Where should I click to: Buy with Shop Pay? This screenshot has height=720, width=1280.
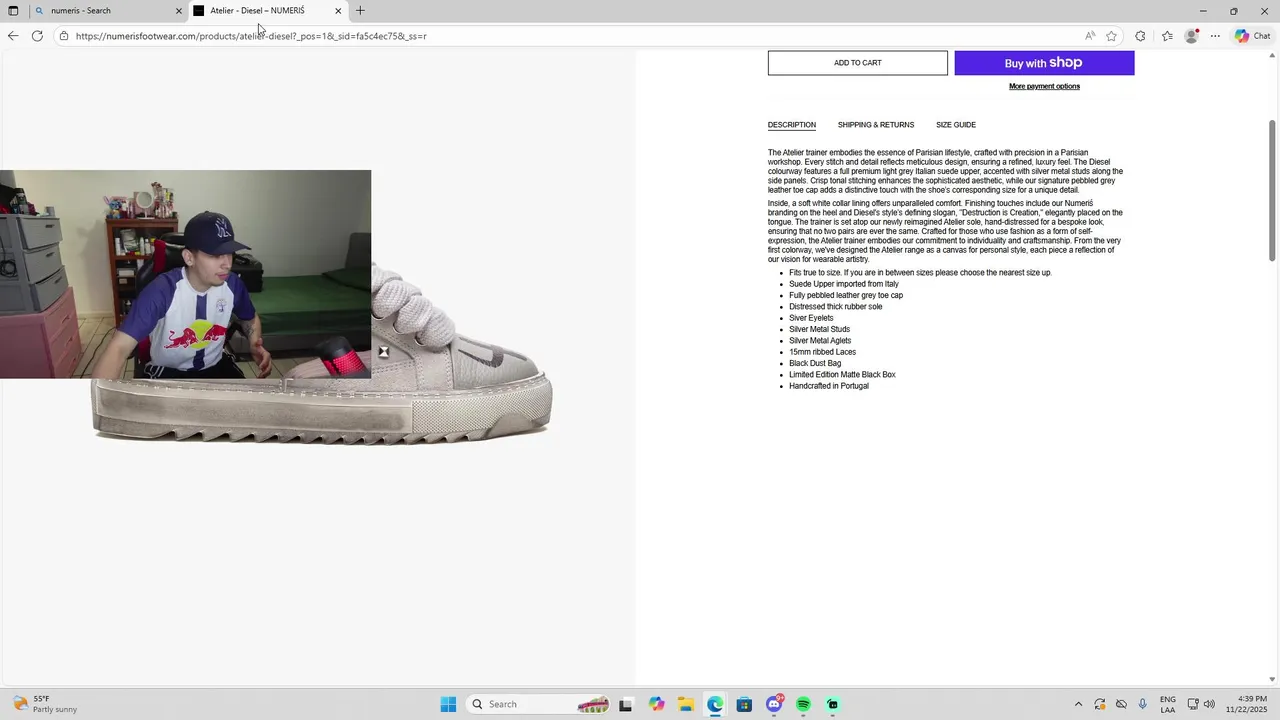pos(1044,63)
